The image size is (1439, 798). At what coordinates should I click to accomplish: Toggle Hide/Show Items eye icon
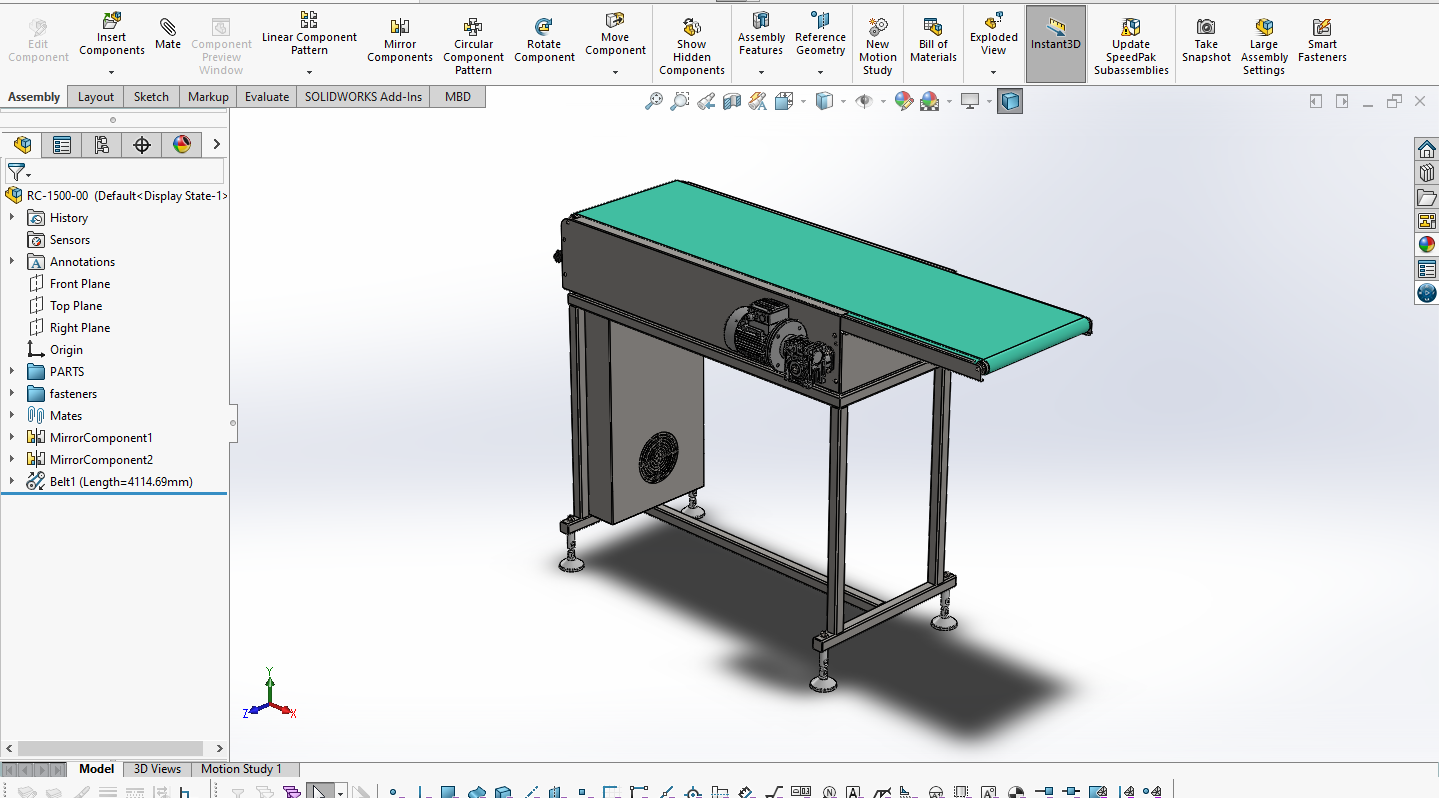tap(864, 101)
